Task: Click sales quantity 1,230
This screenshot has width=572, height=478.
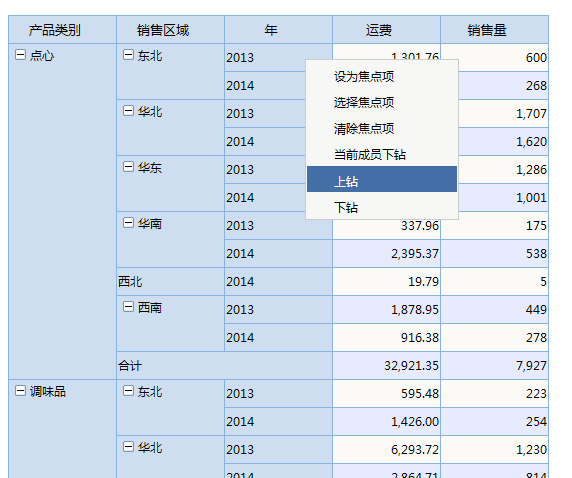Action: [x=494, y=450]
